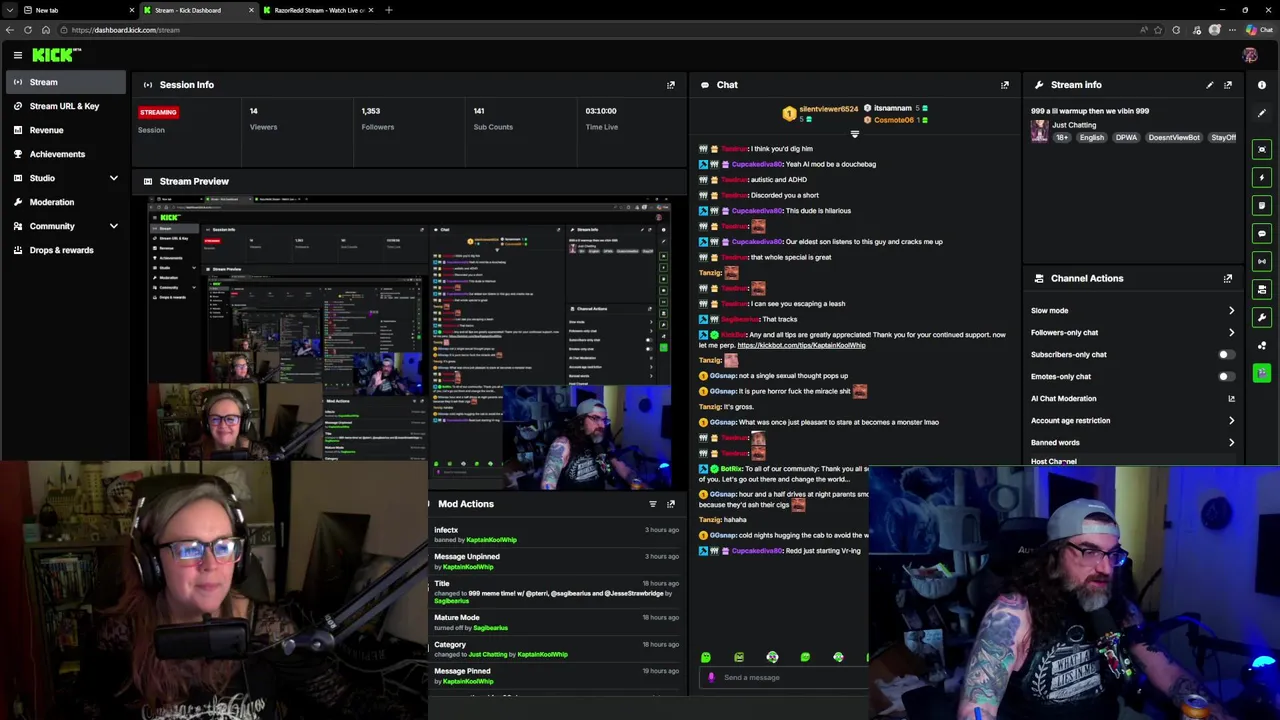The image size is (1280, 720).
Task: Open the Mod Actions filter icon
Action: pos(653,504)
